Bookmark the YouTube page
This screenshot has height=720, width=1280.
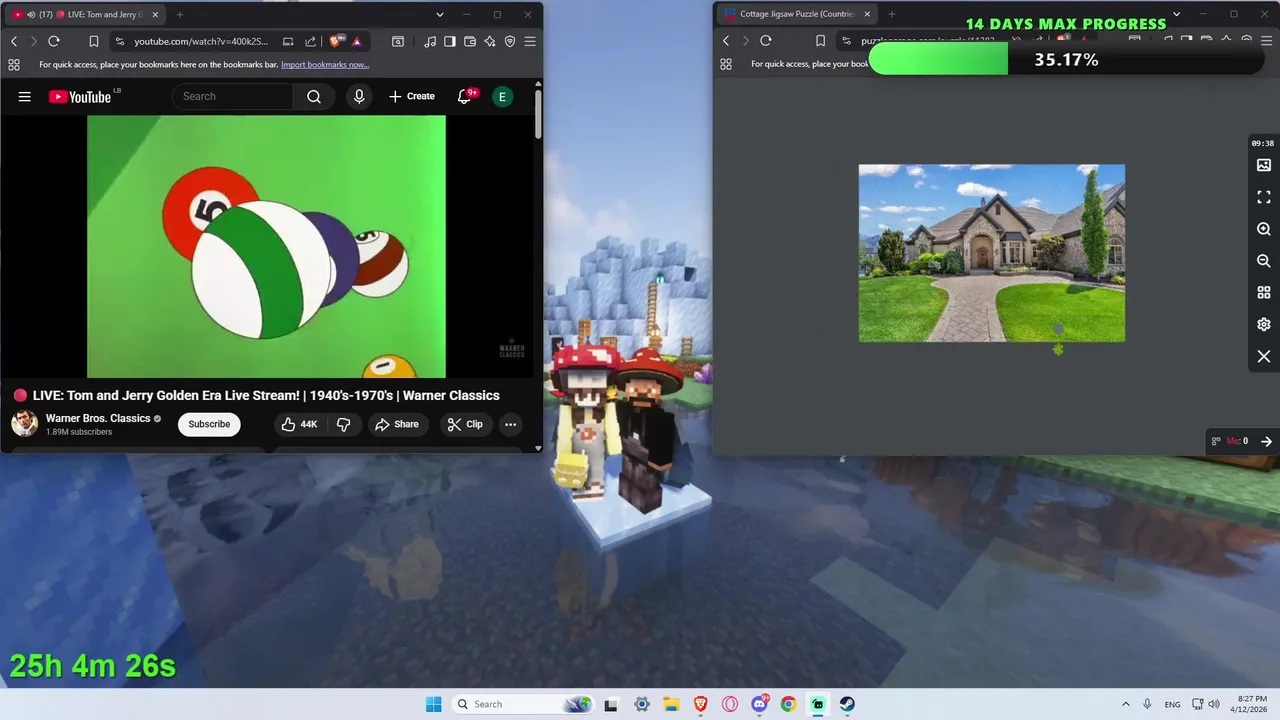(93, 41)
